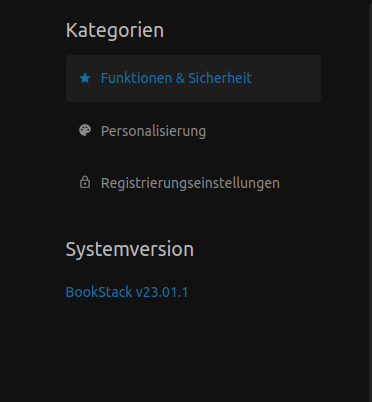372x402 pixels.
Task: Select the highlighted Funktionen & Sicherheit row
Action: pyautogui.click(x=193, y=78)
